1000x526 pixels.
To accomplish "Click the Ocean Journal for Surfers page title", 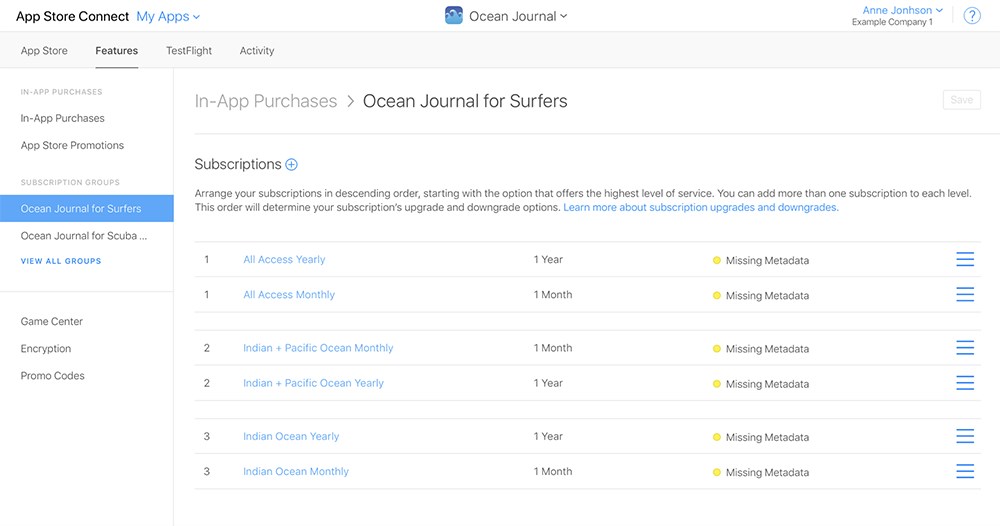I will pyautogui.click(x=465, y=101).
